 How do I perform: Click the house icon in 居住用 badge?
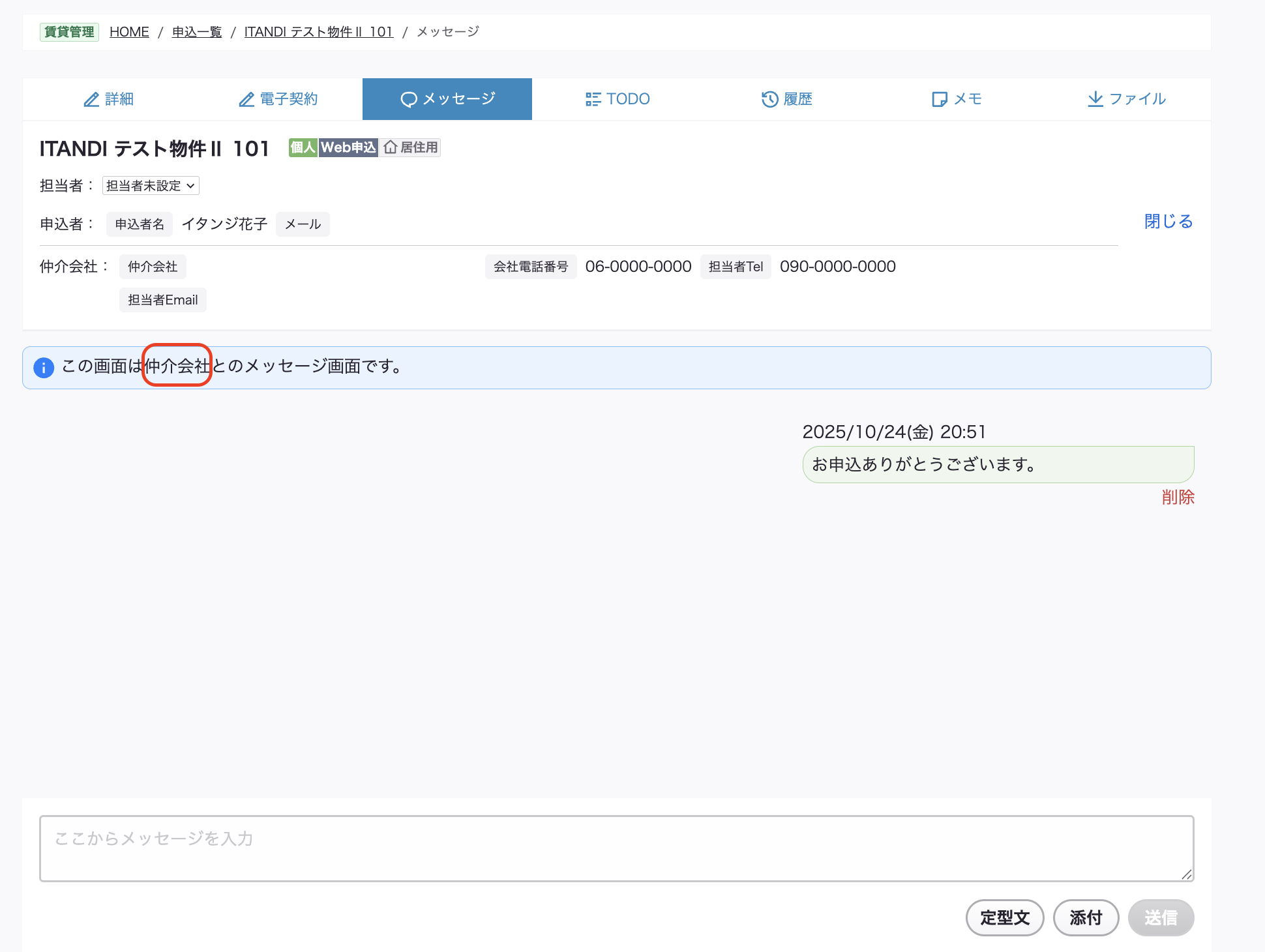[391, 147]
